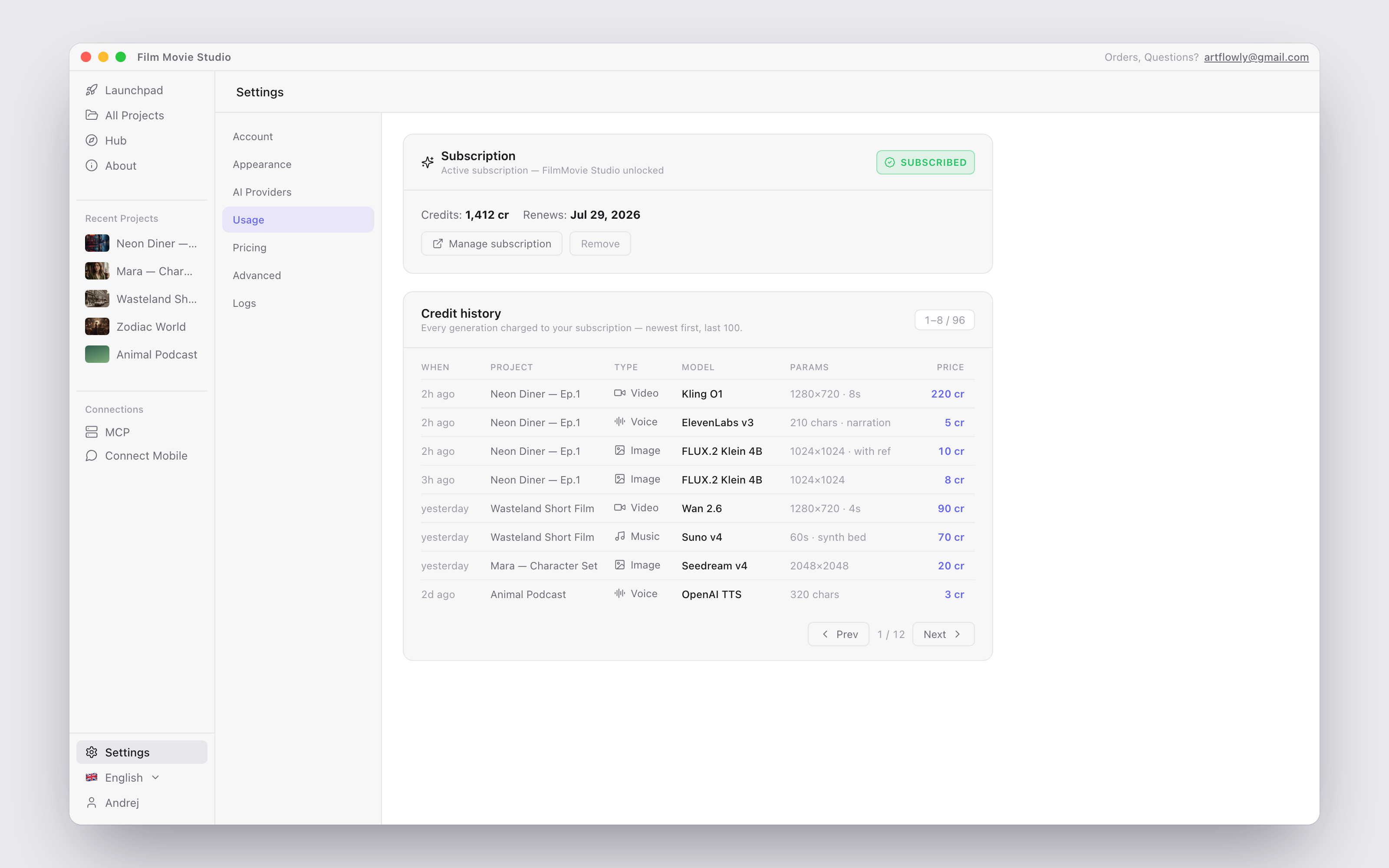Viewport: 1389px width, 868px height.
Task: Open Zodiac World project thumbnail in sidebar
Action: [97, 327]
